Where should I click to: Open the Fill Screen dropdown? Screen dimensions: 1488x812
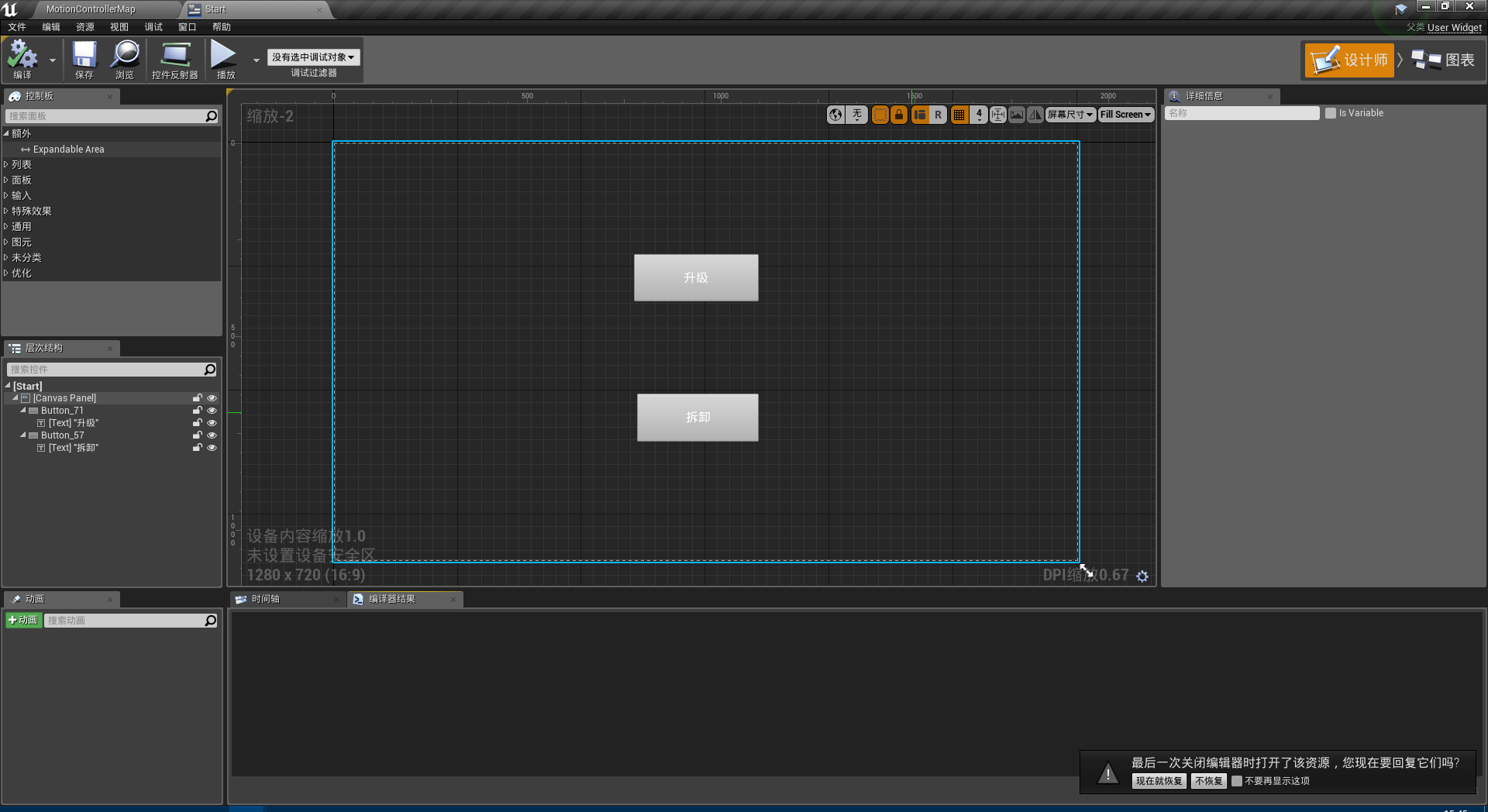point(1125,114)
